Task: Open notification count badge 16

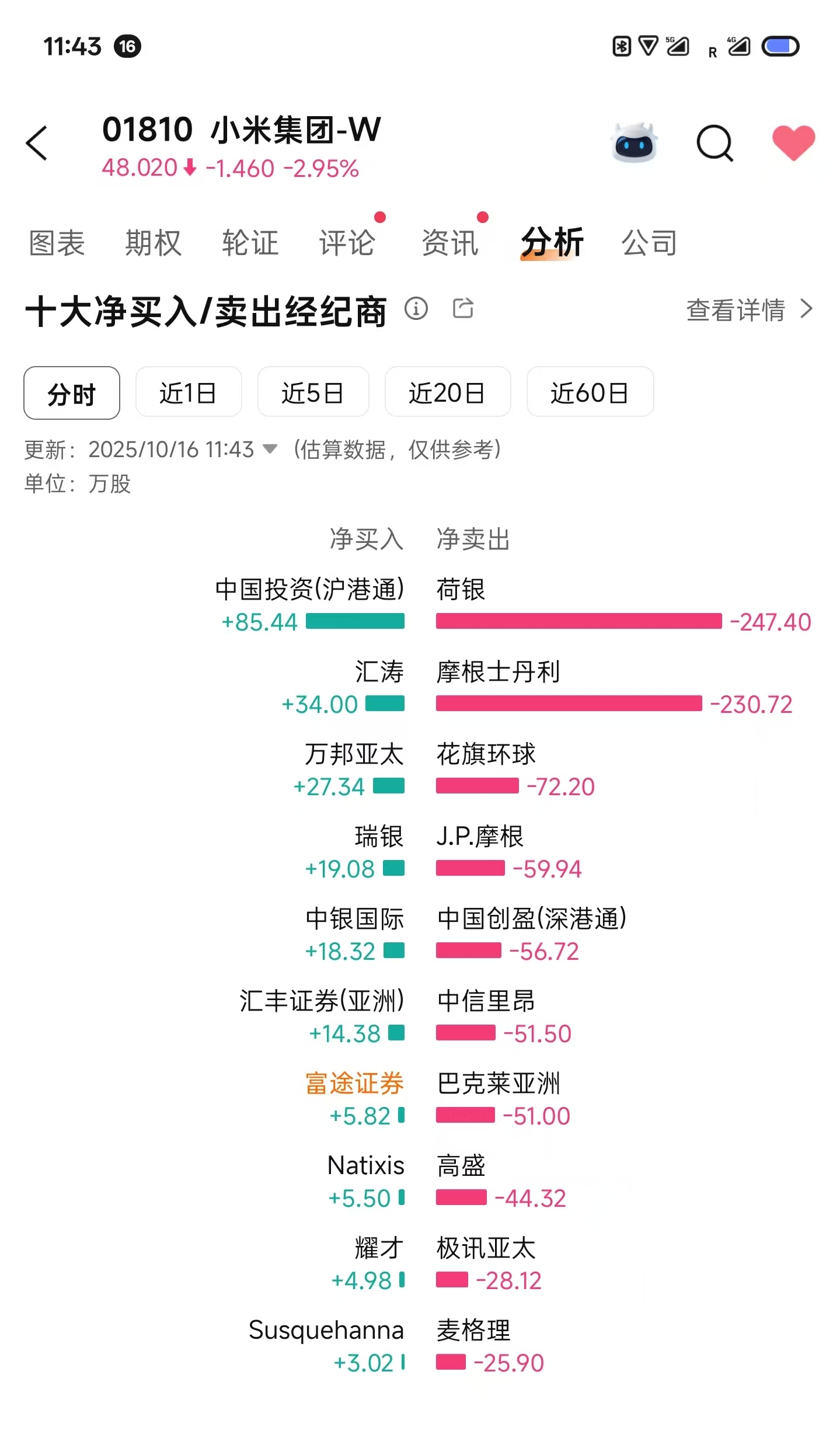Action: 128,46
